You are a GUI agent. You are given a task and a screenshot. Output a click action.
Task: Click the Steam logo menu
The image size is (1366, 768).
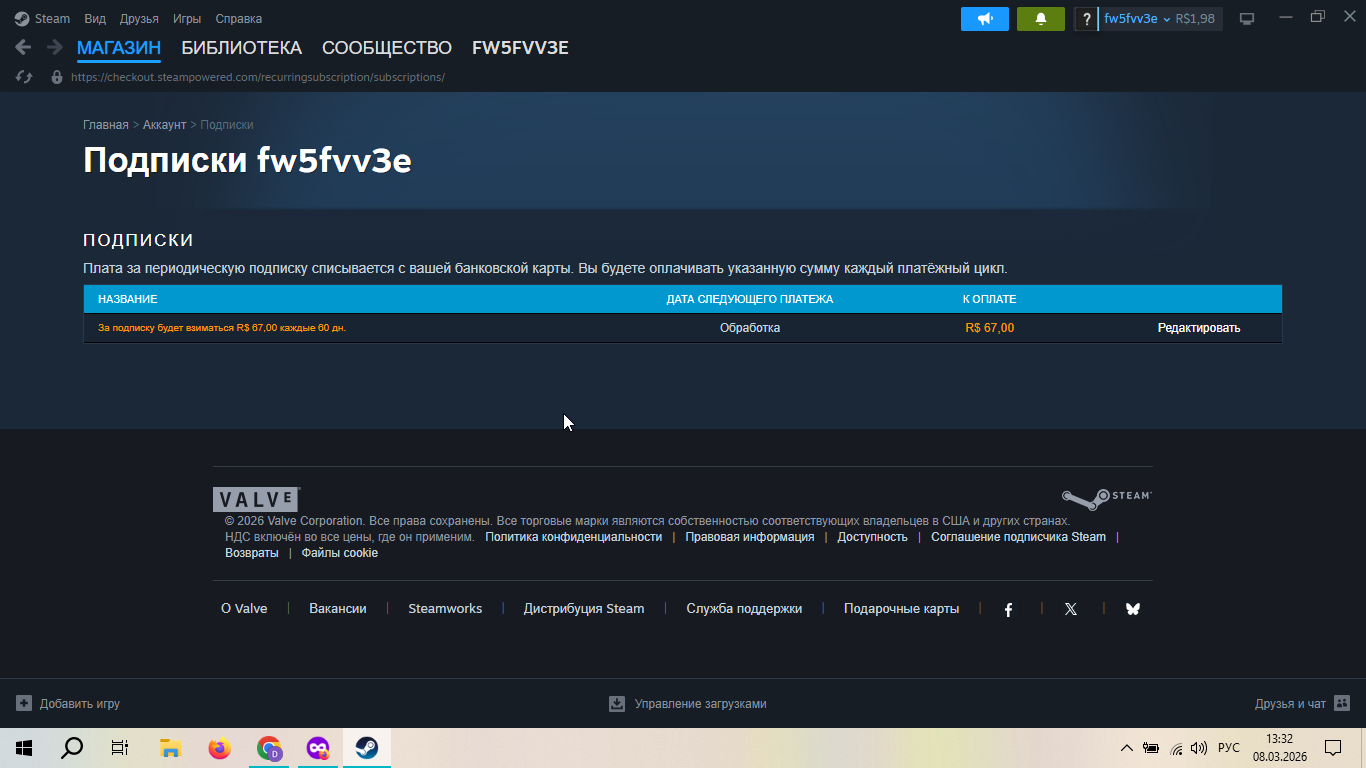(x=22, y=18)
